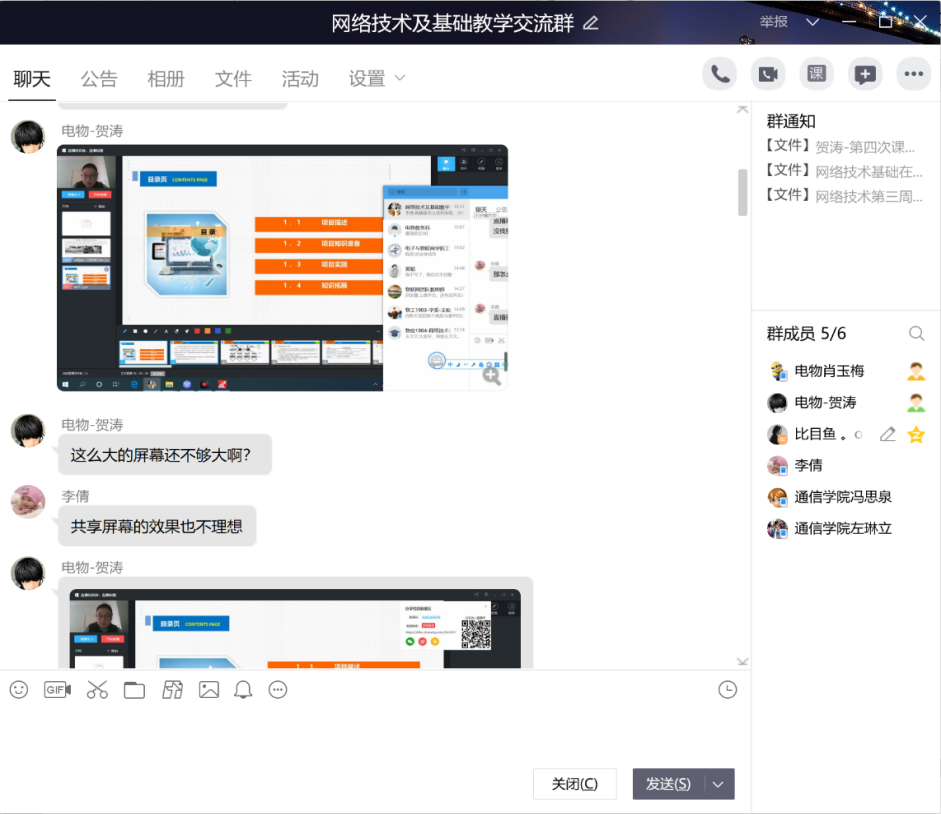Search group members with the magnifier icon
This screenshot has width=941, height=814.
(916, 334)
